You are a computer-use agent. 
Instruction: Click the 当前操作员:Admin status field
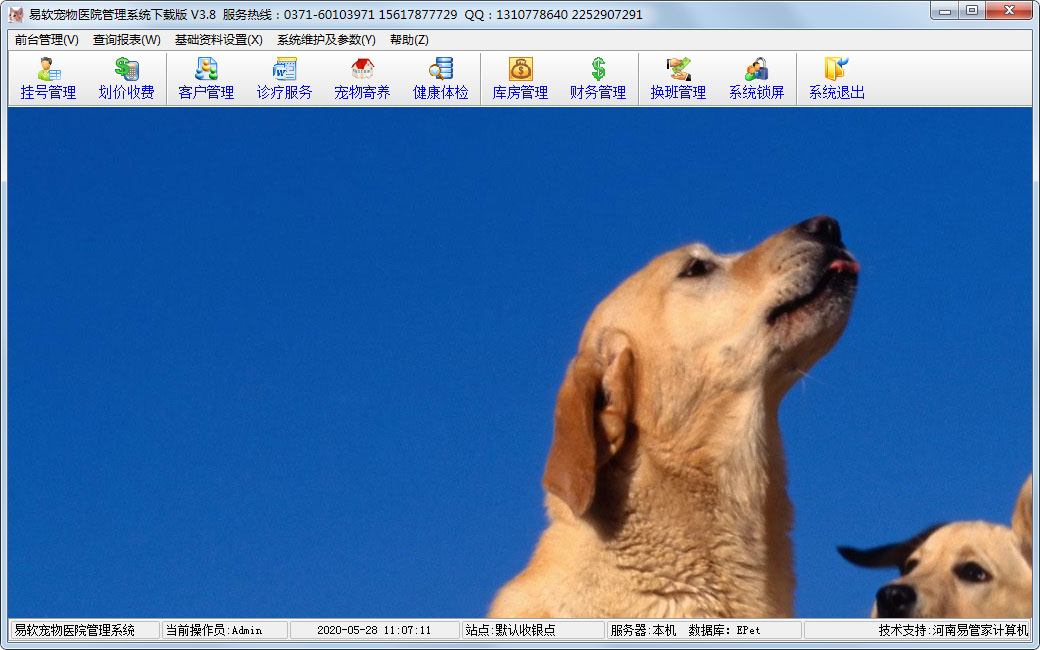click(224, 630)
